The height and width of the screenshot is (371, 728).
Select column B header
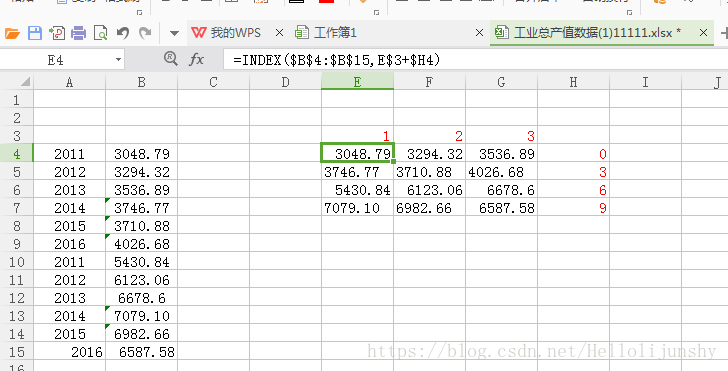pos(142,82)
